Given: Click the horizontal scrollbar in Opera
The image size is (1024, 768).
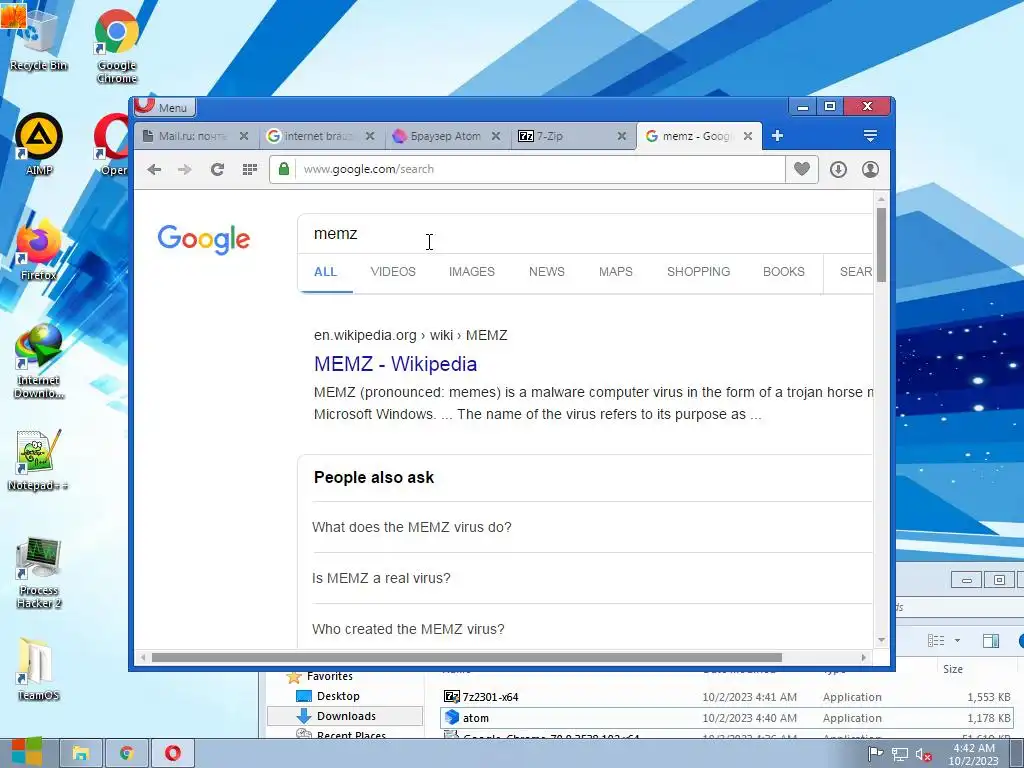Looking at the screenshot, I should (x=466, y=658).
